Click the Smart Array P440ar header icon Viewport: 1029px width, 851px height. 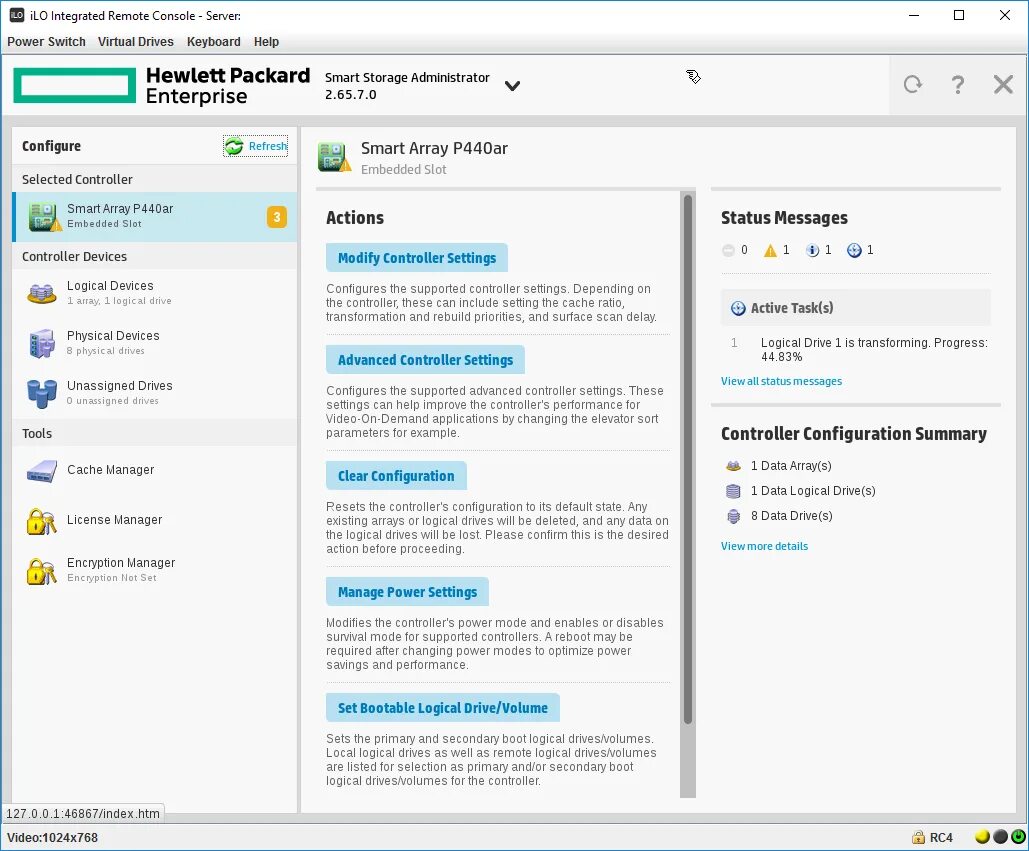[334, 157]
